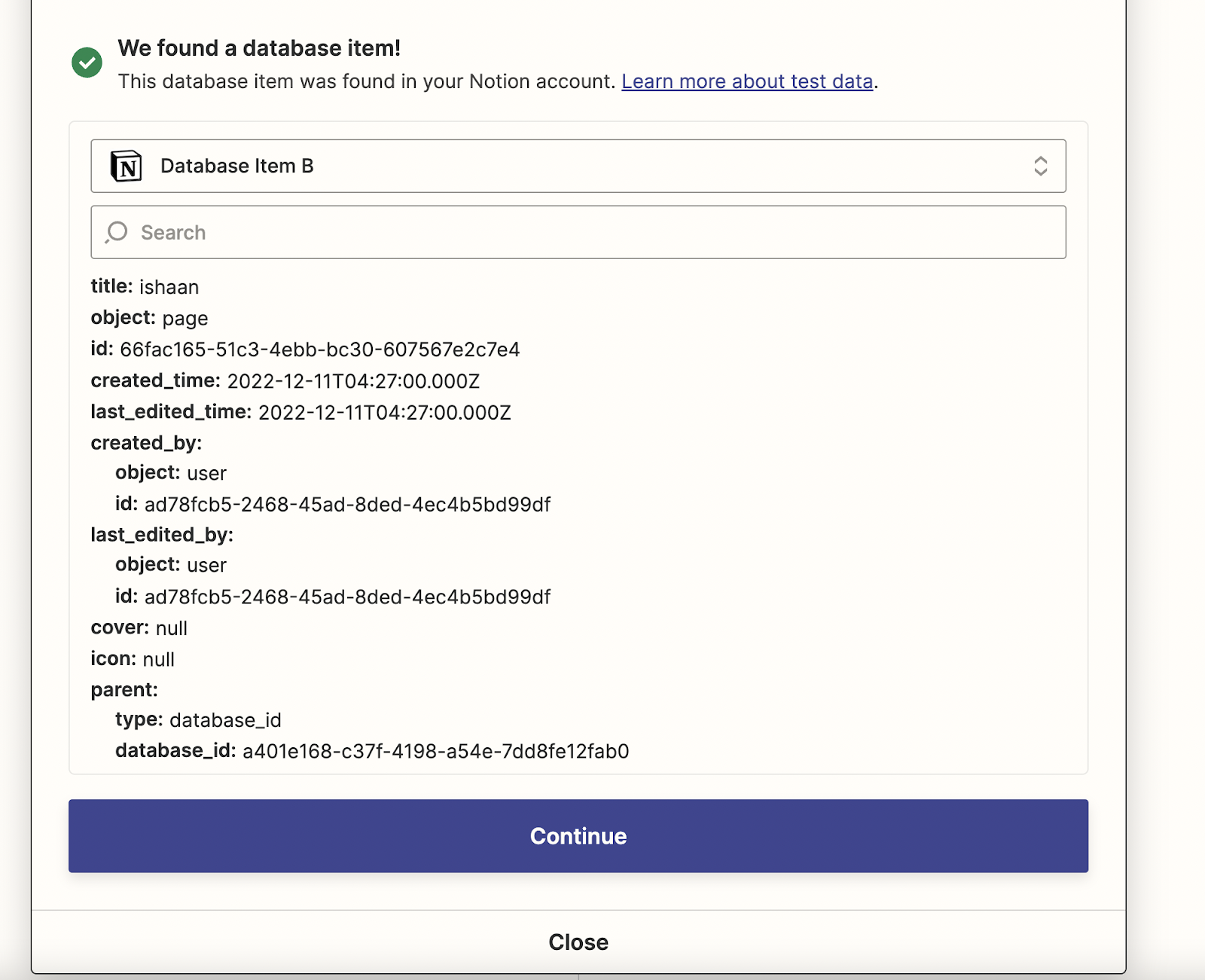The height and width of the screenshot is (980, 1205).
Task: Focus the Search input field
Action: click(595, 232)
